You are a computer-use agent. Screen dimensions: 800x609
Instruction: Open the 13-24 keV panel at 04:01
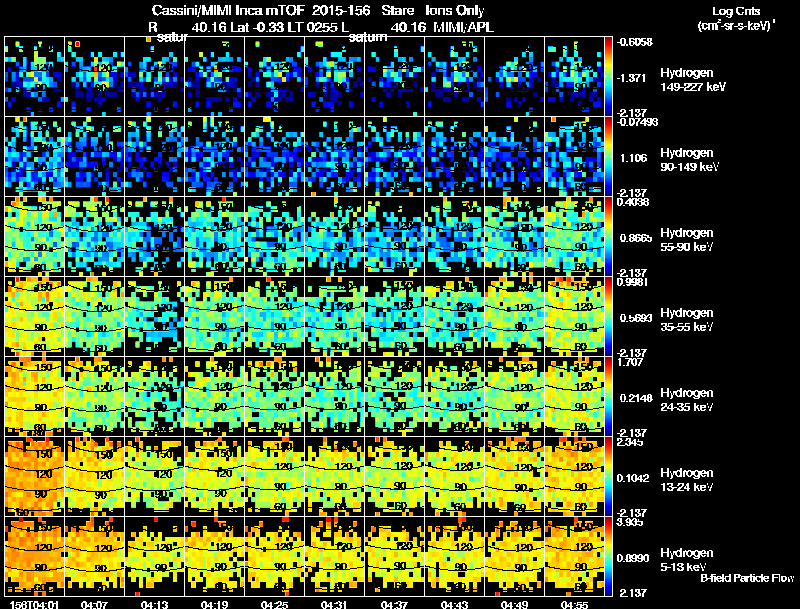pos(34,477)
